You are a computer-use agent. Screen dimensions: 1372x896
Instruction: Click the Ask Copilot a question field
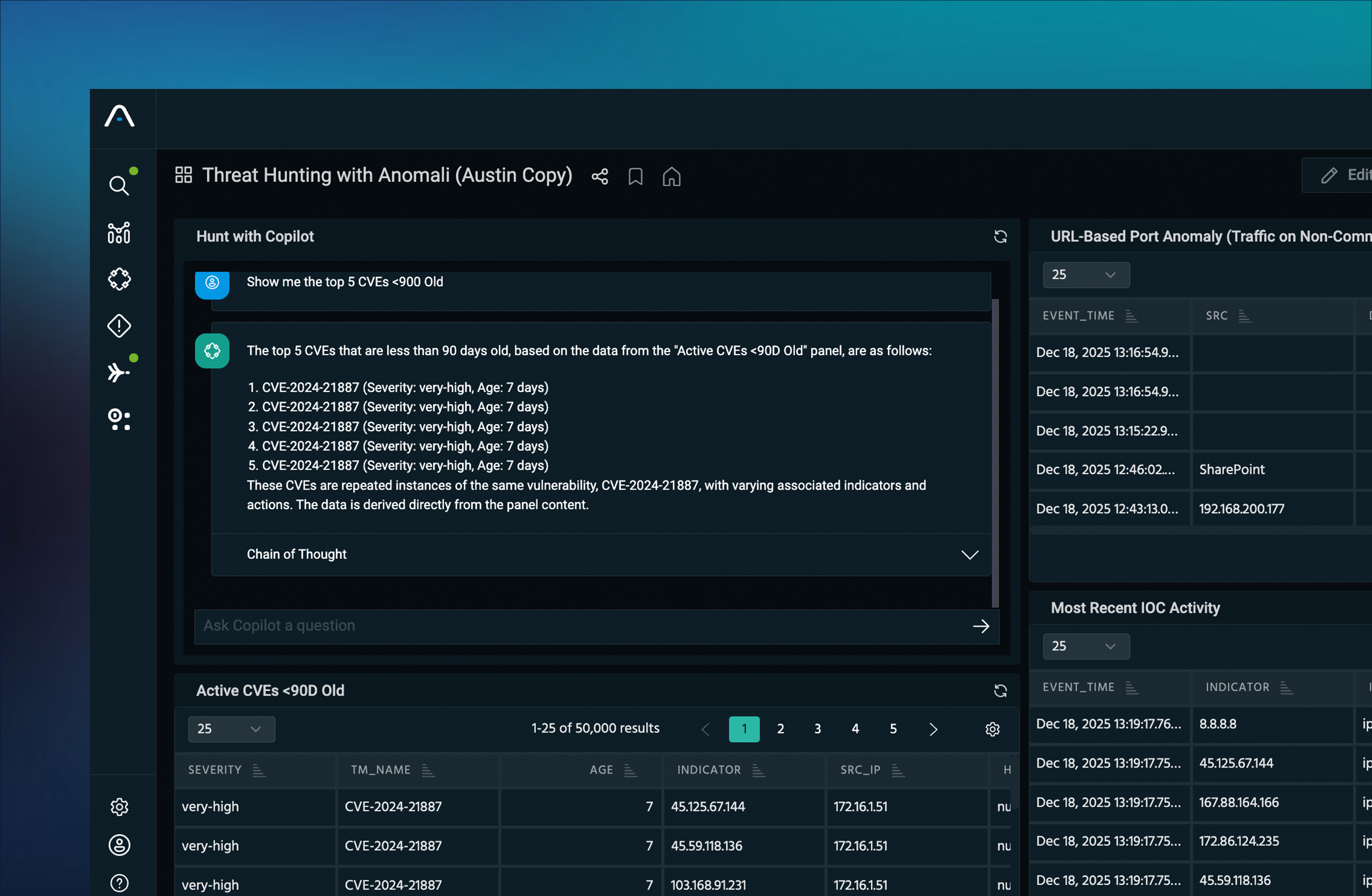(577, 626)
